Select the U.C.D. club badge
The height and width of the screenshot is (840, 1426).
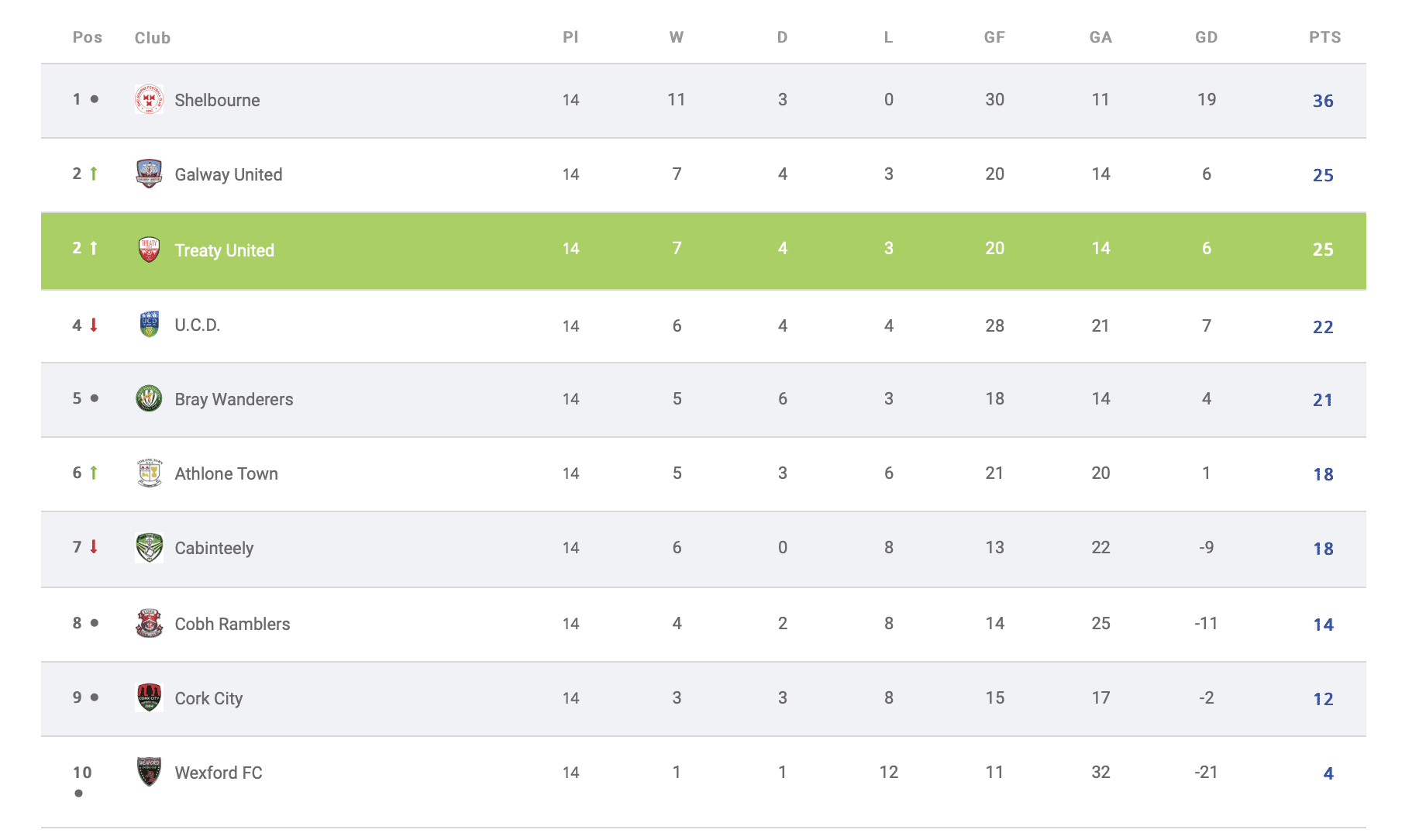click(149, 325)
